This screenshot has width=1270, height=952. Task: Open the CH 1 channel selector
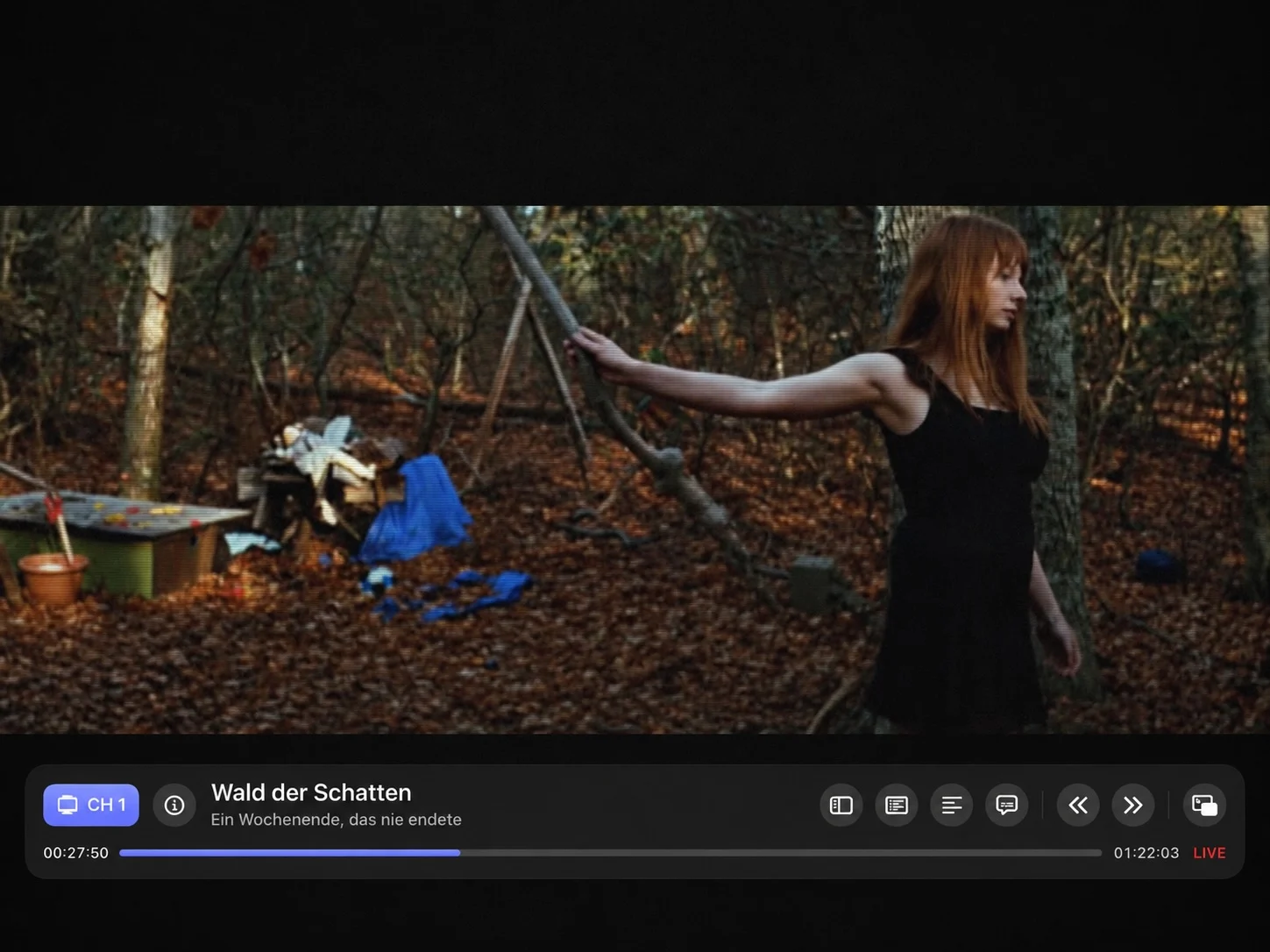91,805
